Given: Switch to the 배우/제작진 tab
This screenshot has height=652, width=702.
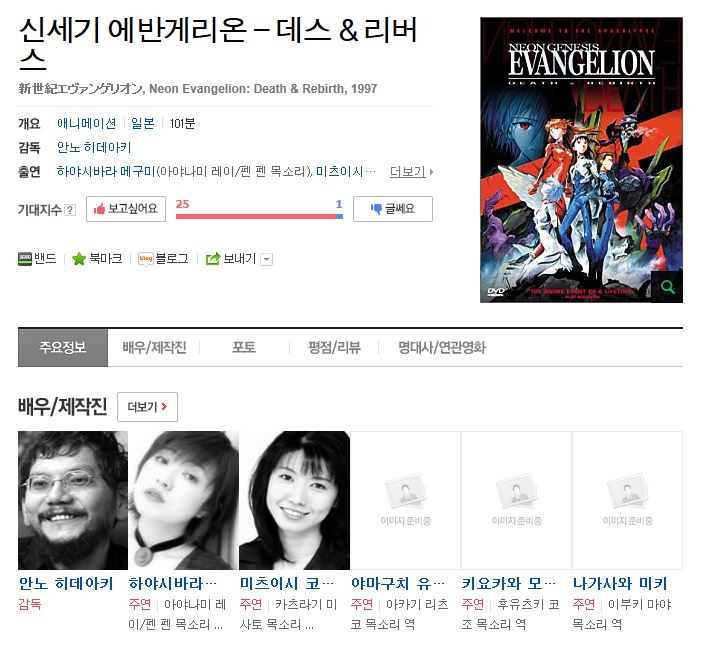Looking at the screenshot, I should [154, 347].
